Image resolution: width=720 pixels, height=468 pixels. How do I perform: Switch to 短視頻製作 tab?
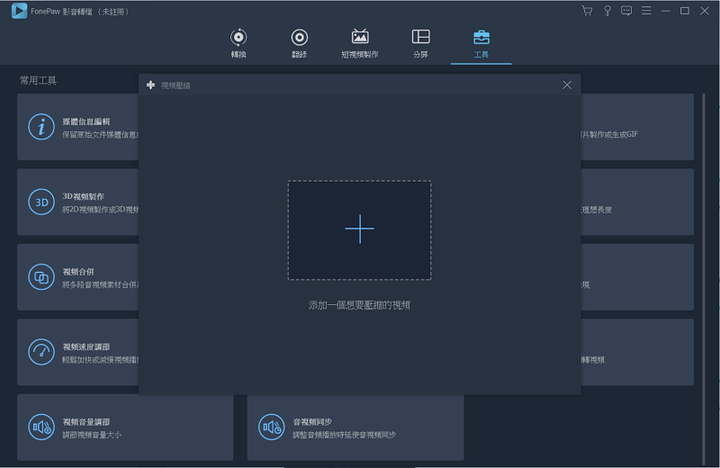point(360,44)
